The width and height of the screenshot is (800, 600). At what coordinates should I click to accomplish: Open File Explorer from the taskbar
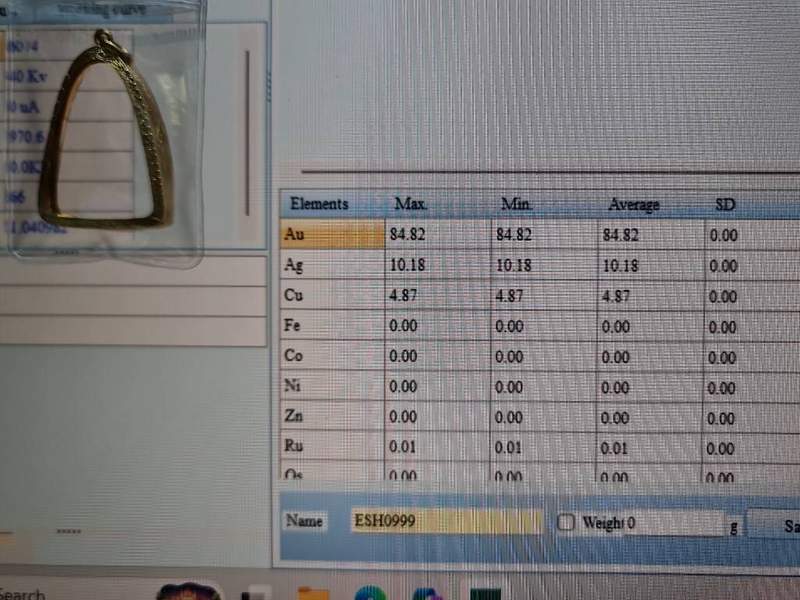(x=313, y=593)
